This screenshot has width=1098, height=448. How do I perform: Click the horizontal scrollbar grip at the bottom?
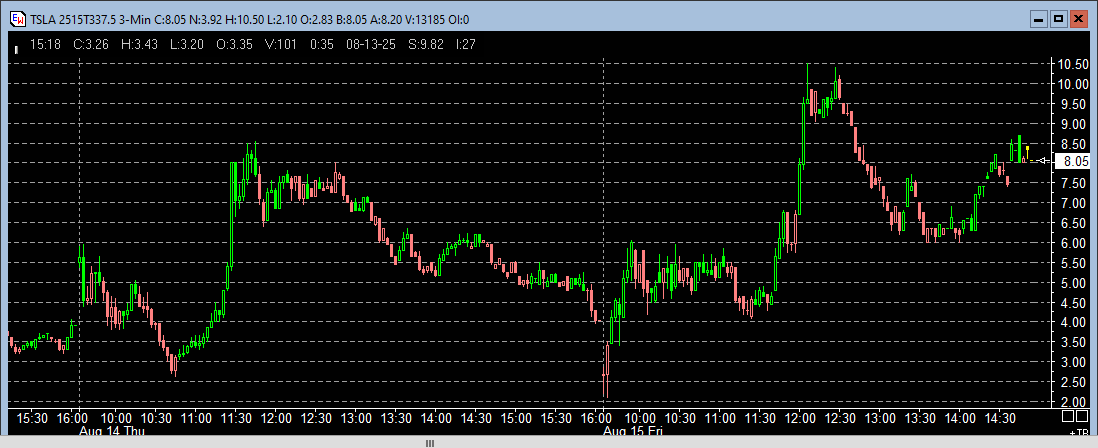430,443
